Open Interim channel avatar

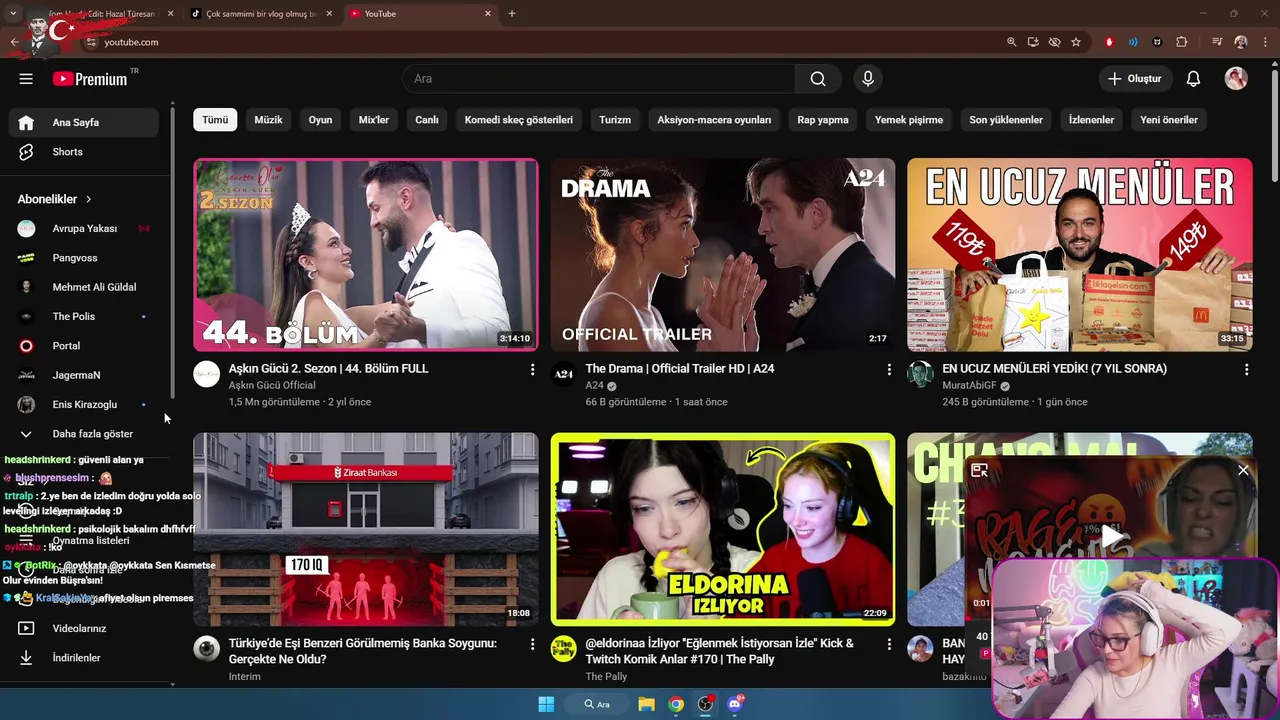[x=207, y=649]
